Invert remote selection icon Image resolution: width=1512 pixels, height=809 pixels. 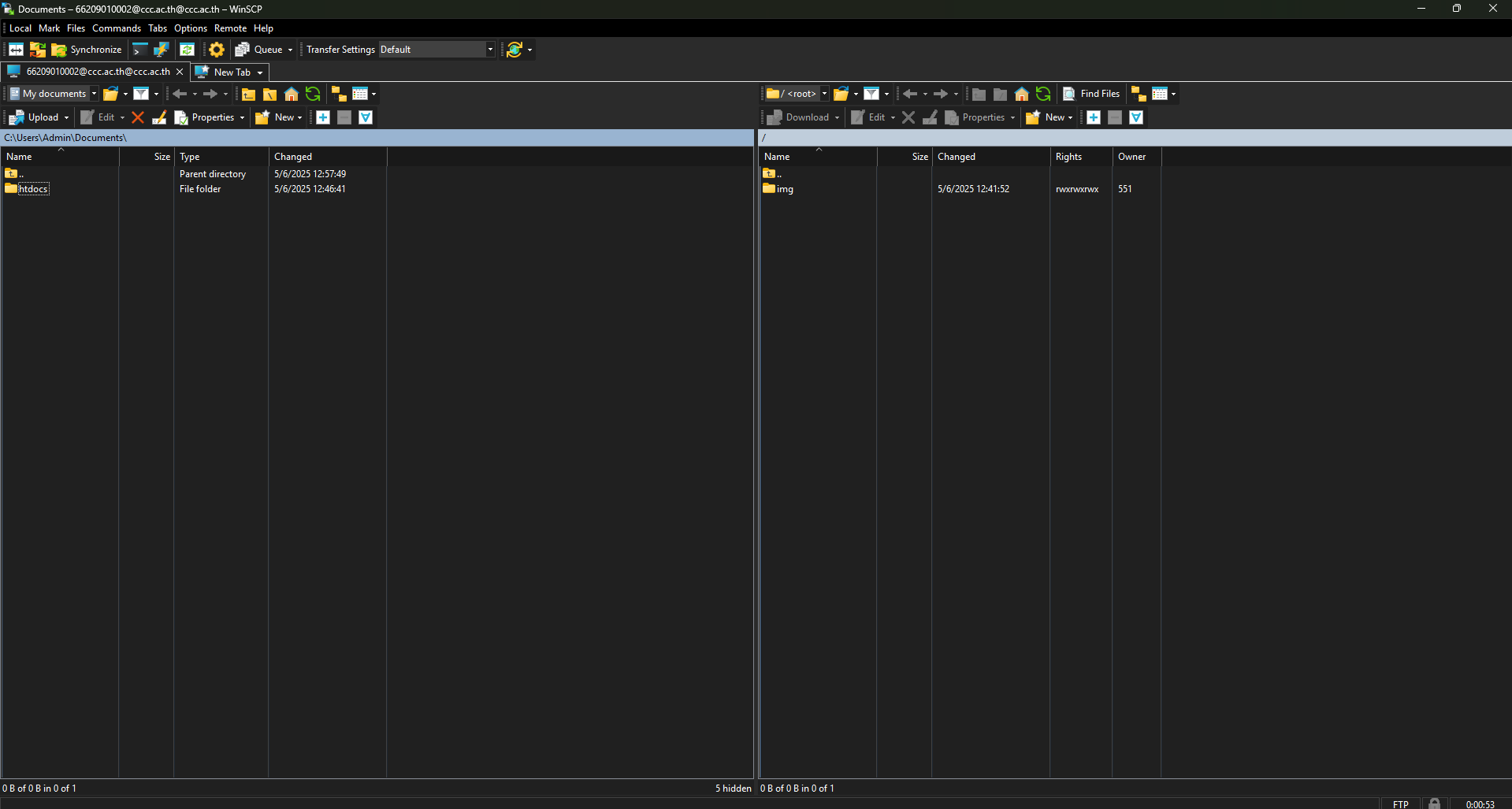click(x=1136, y=117)
